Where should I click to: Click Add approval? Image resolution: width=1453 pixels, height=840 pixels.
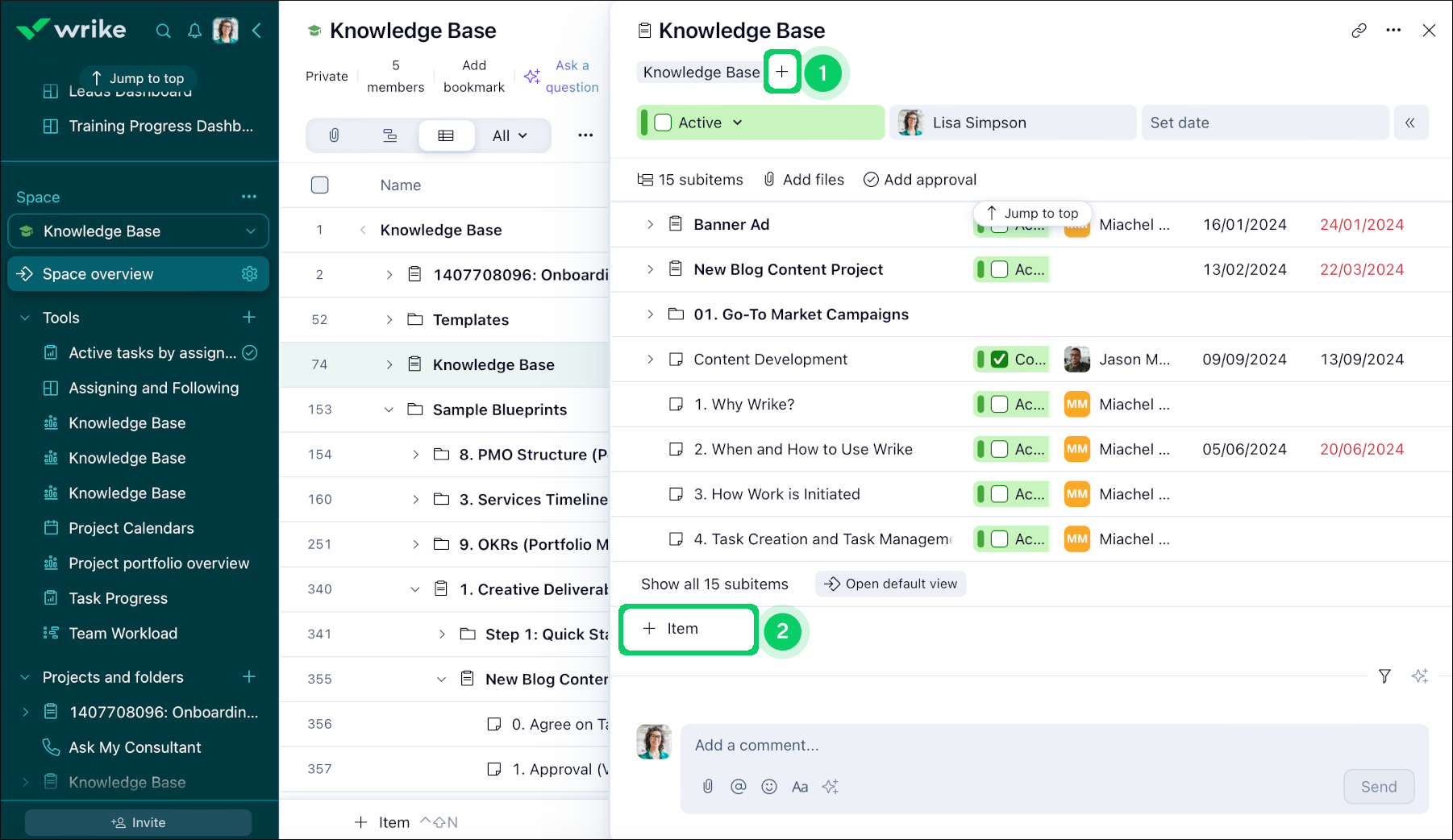click(920, 180)
